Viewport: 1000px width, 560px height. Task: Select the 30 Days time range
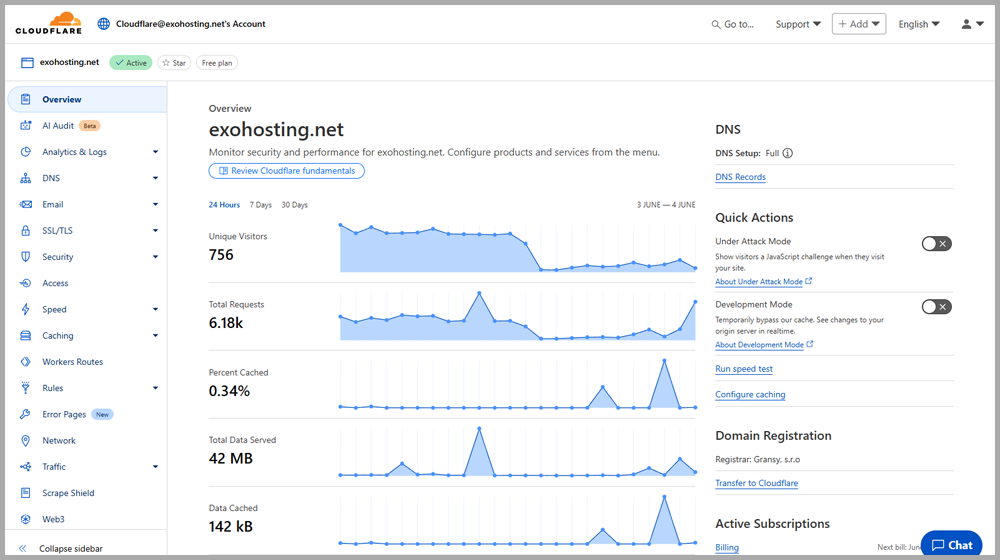coord(295,205)
